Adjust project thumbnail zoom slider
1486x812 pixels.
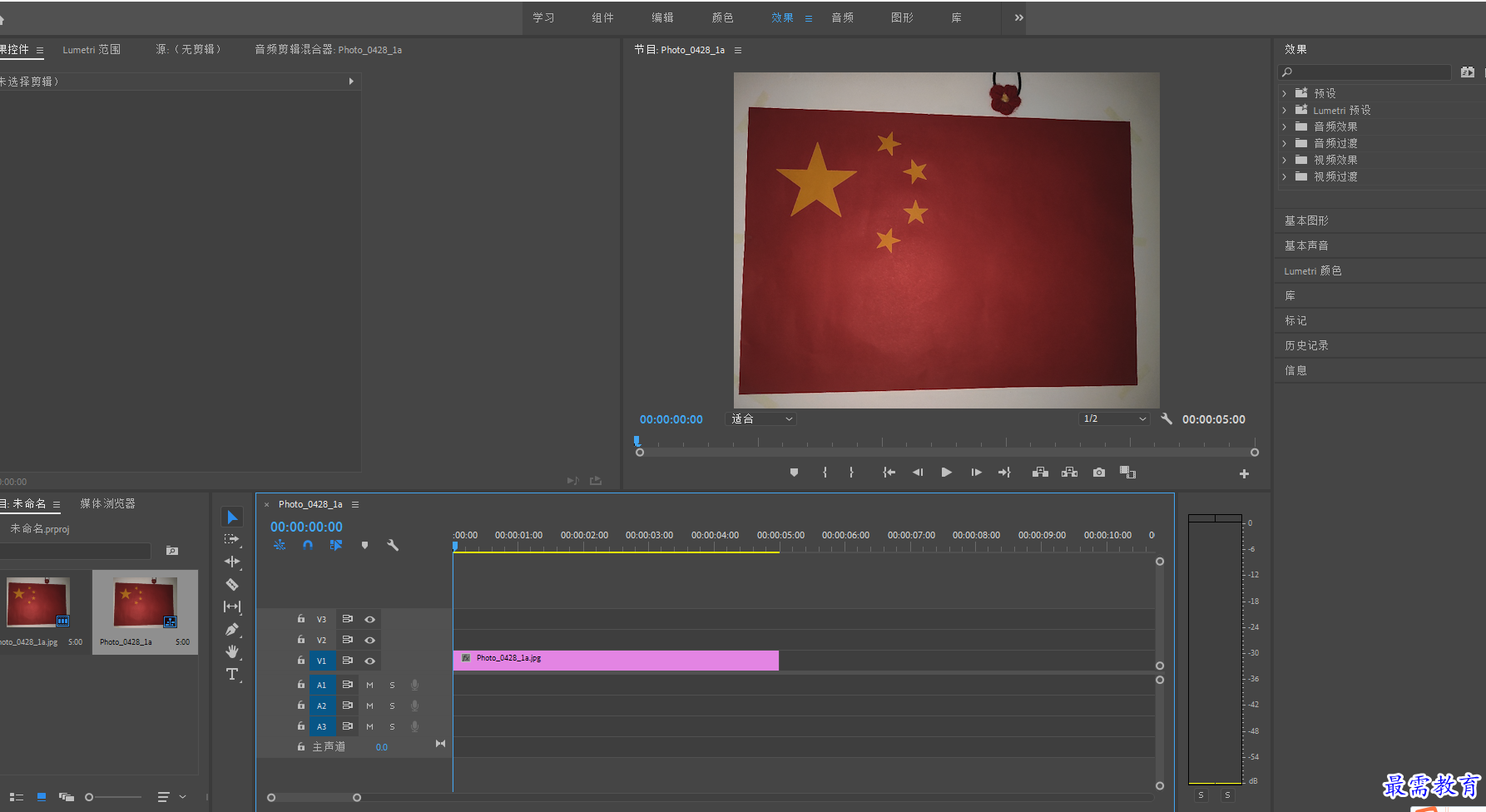click(89, 797)
